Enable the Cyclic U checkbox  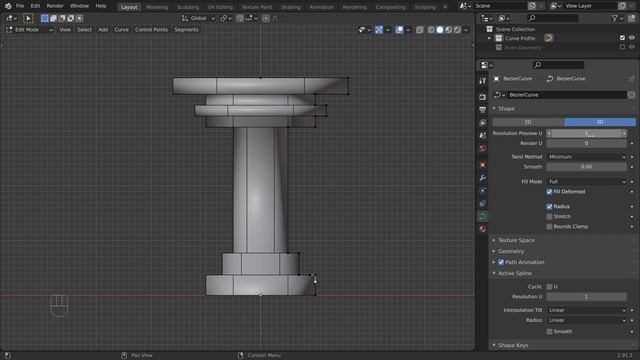click(x=549, y=287)
